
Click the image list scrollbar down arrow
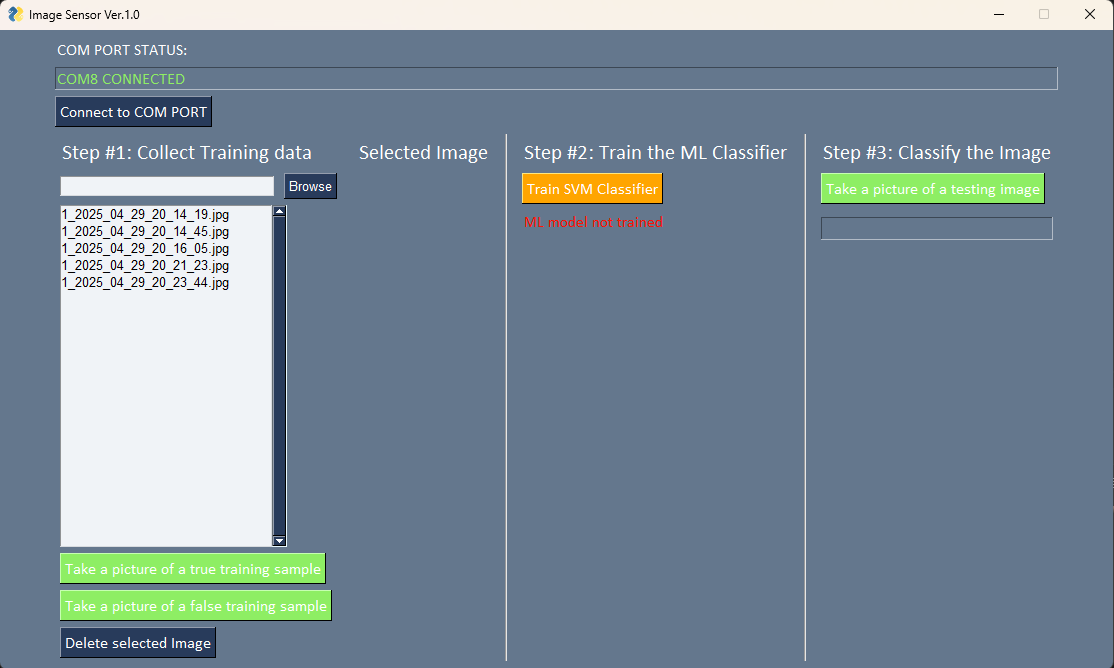(280, 540)
